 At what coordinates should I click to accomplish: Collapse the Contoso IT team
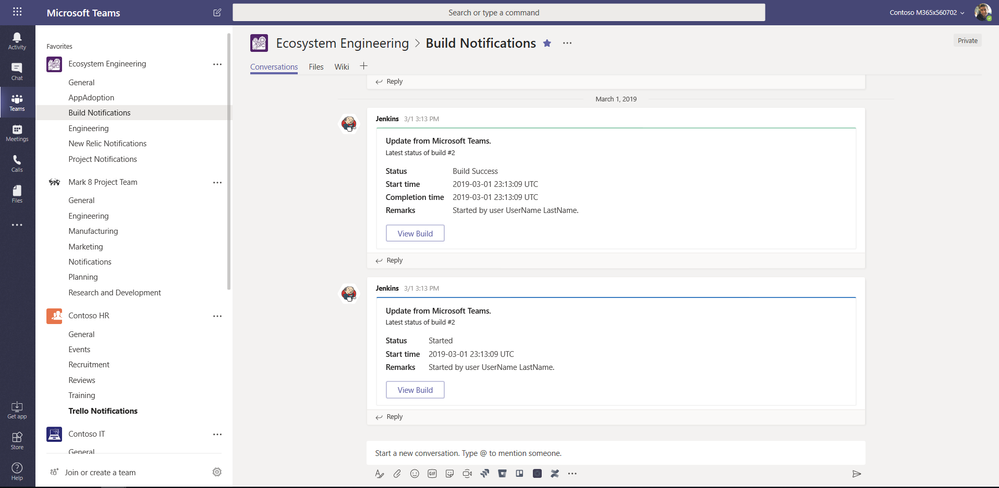coord(87,434)
